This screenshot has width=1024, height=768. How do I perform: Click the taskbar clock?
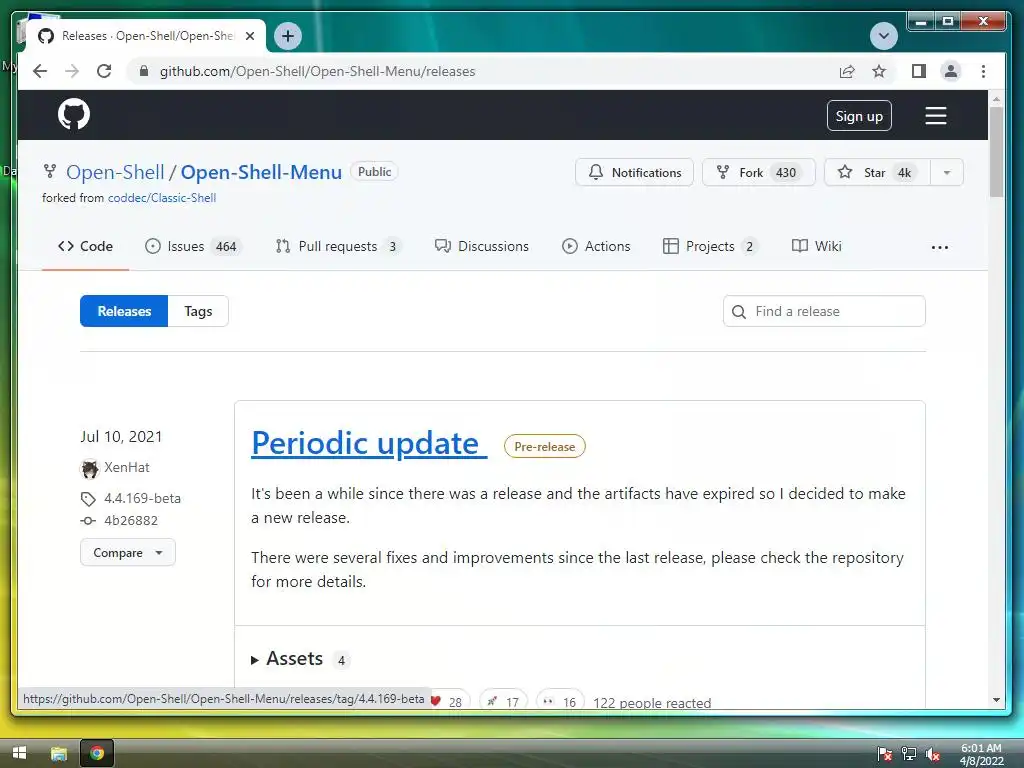coord(981,754)
